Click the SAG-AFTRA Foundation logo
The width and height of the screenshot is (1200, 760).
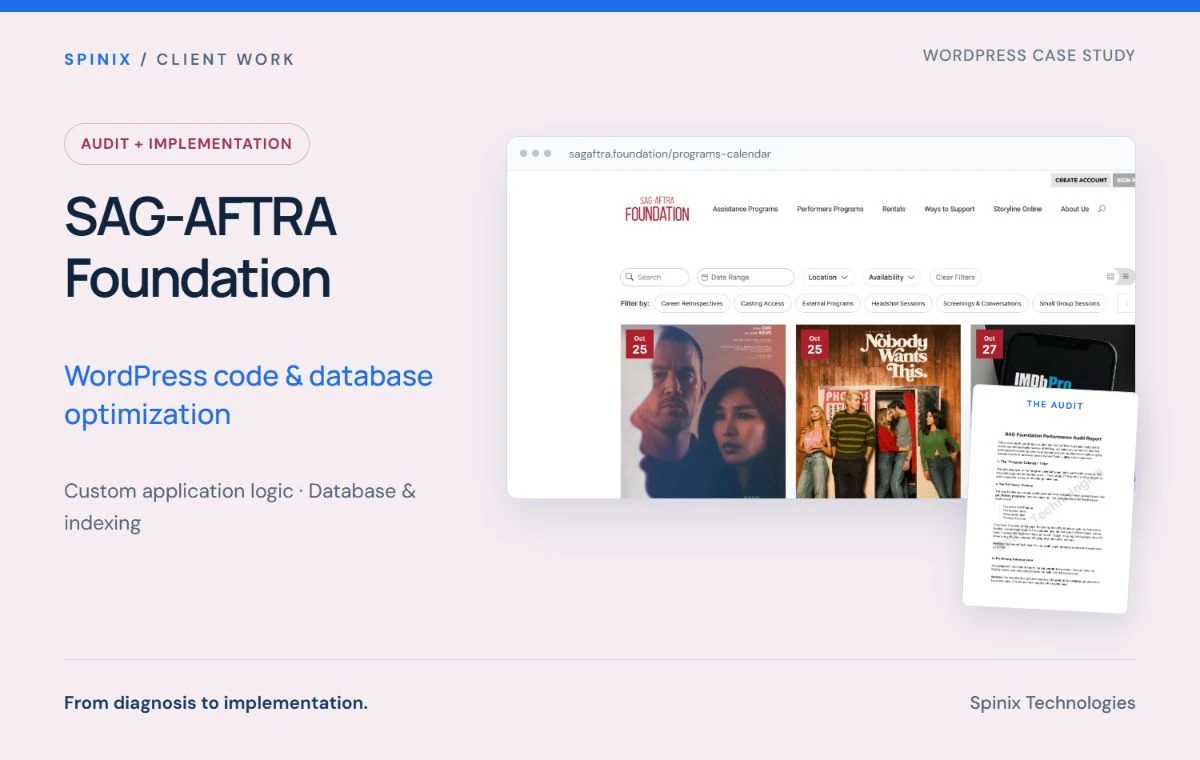[657, 209]
